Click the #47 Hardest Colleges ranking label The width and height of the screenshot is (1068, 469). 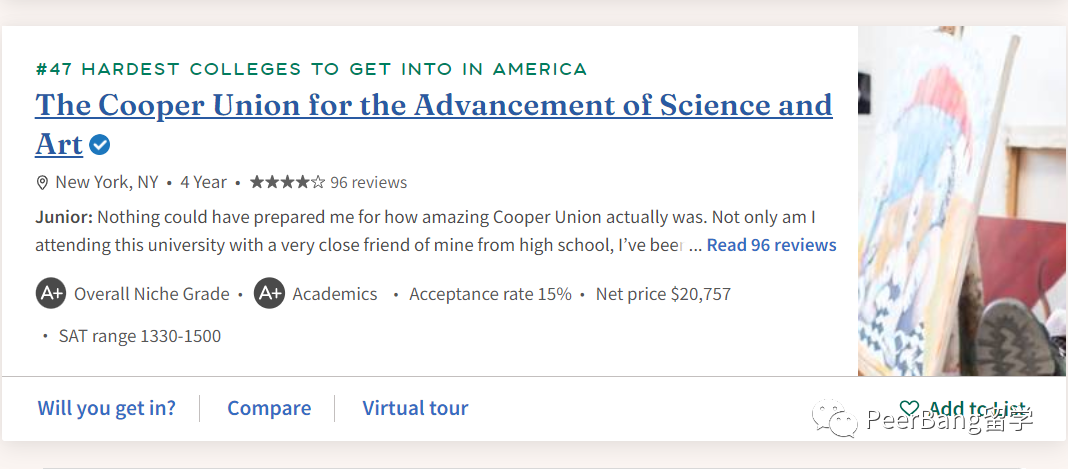311,69
